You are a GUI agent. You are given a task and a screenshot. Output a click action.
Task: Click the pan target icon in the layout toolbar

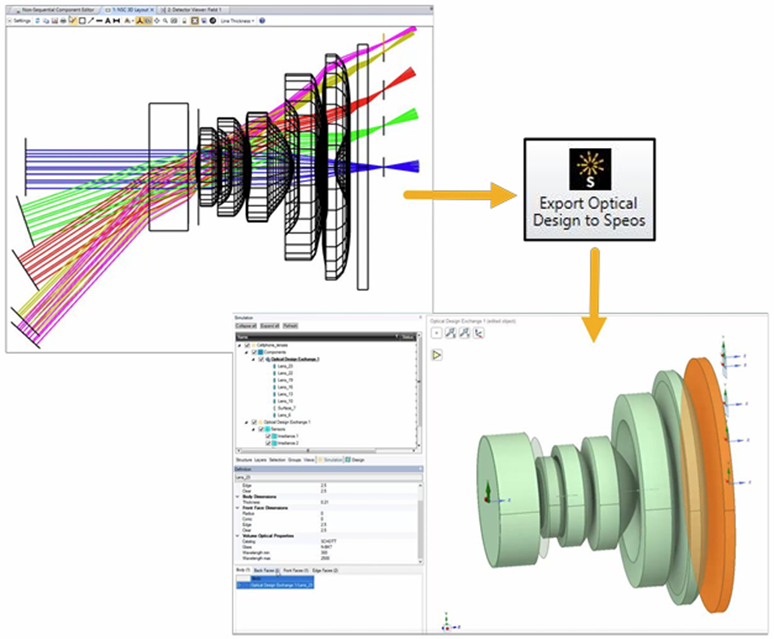(156, 21)
